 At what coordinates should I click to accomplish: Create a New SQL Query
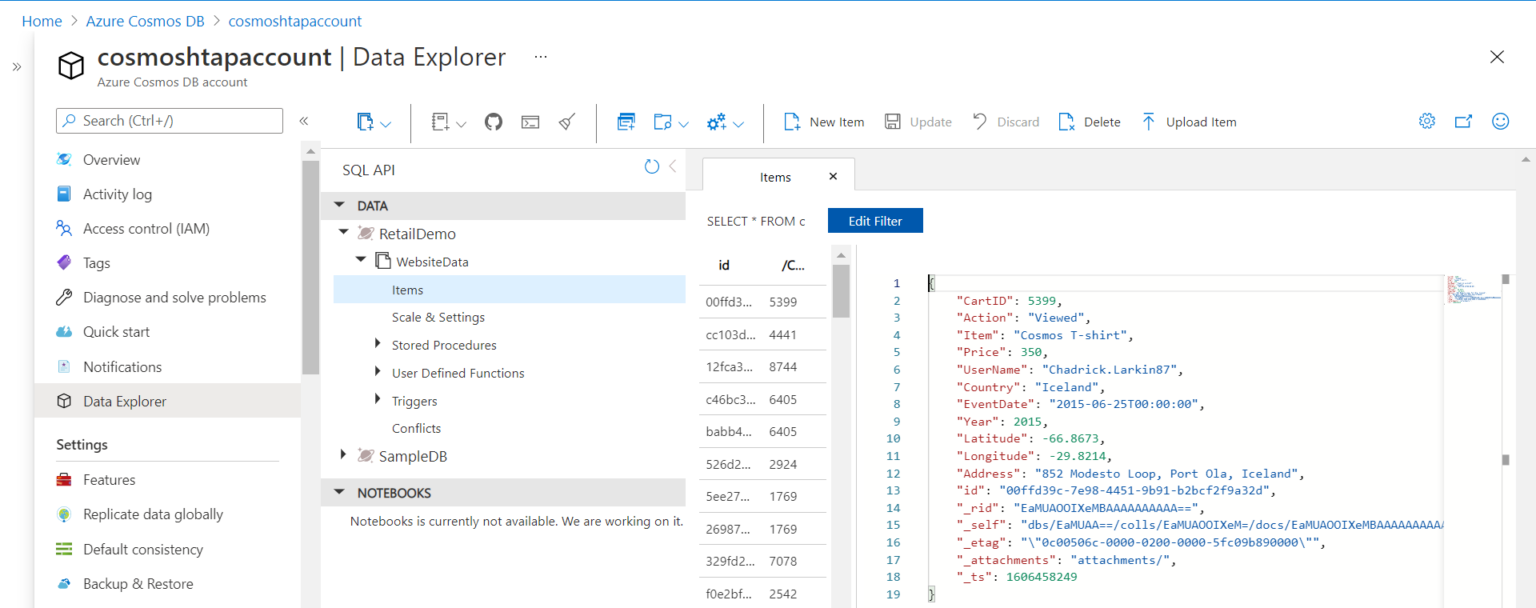(x=626, y=121)
